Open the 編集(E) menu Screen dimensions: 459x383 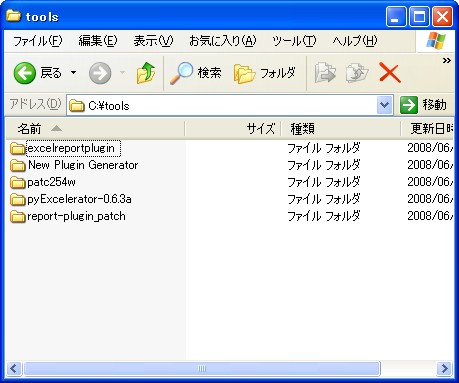tap(98, 41)
